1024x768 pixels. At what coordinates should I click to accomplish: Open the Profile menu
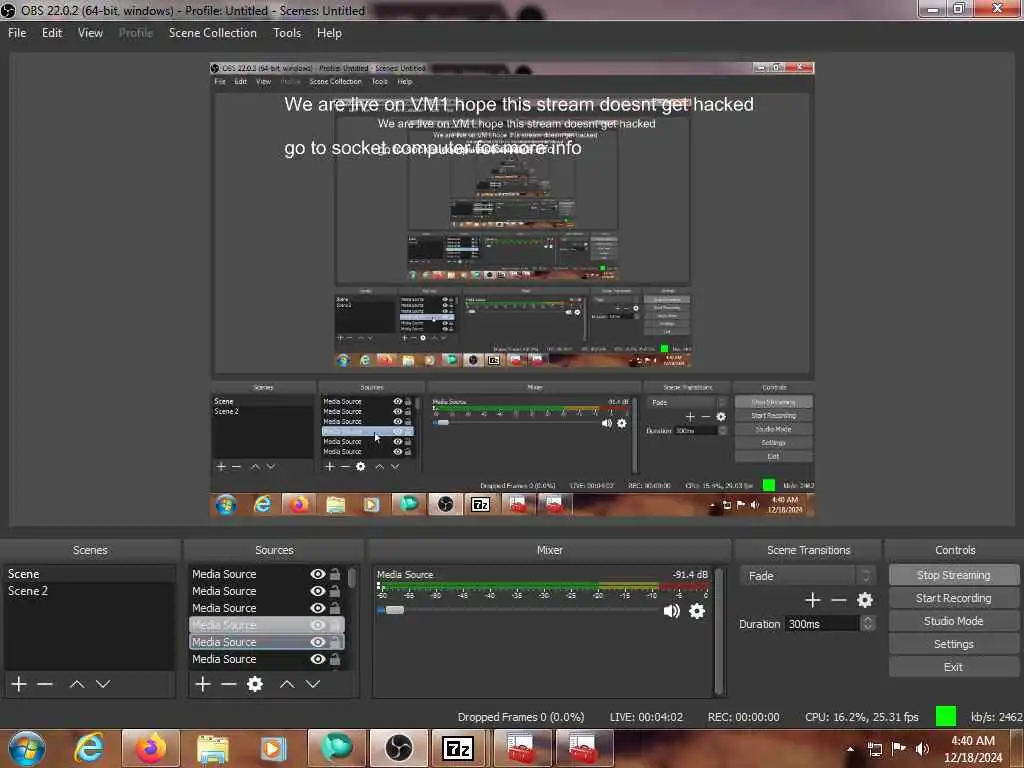point(136,33)
